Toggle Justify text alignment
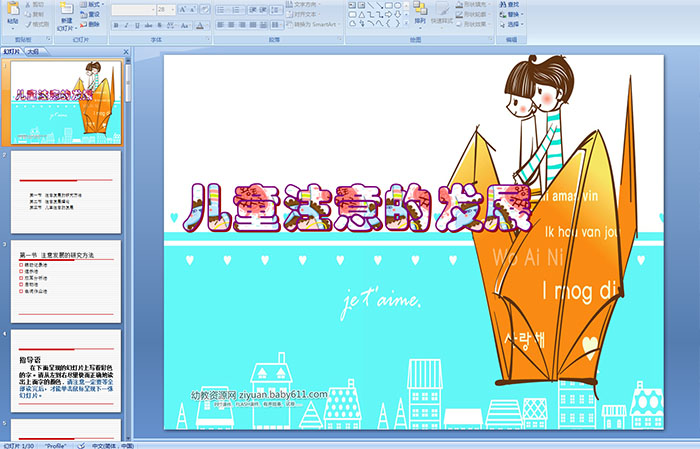The width and height of the screenshot is (700, 449). (253, 25)
